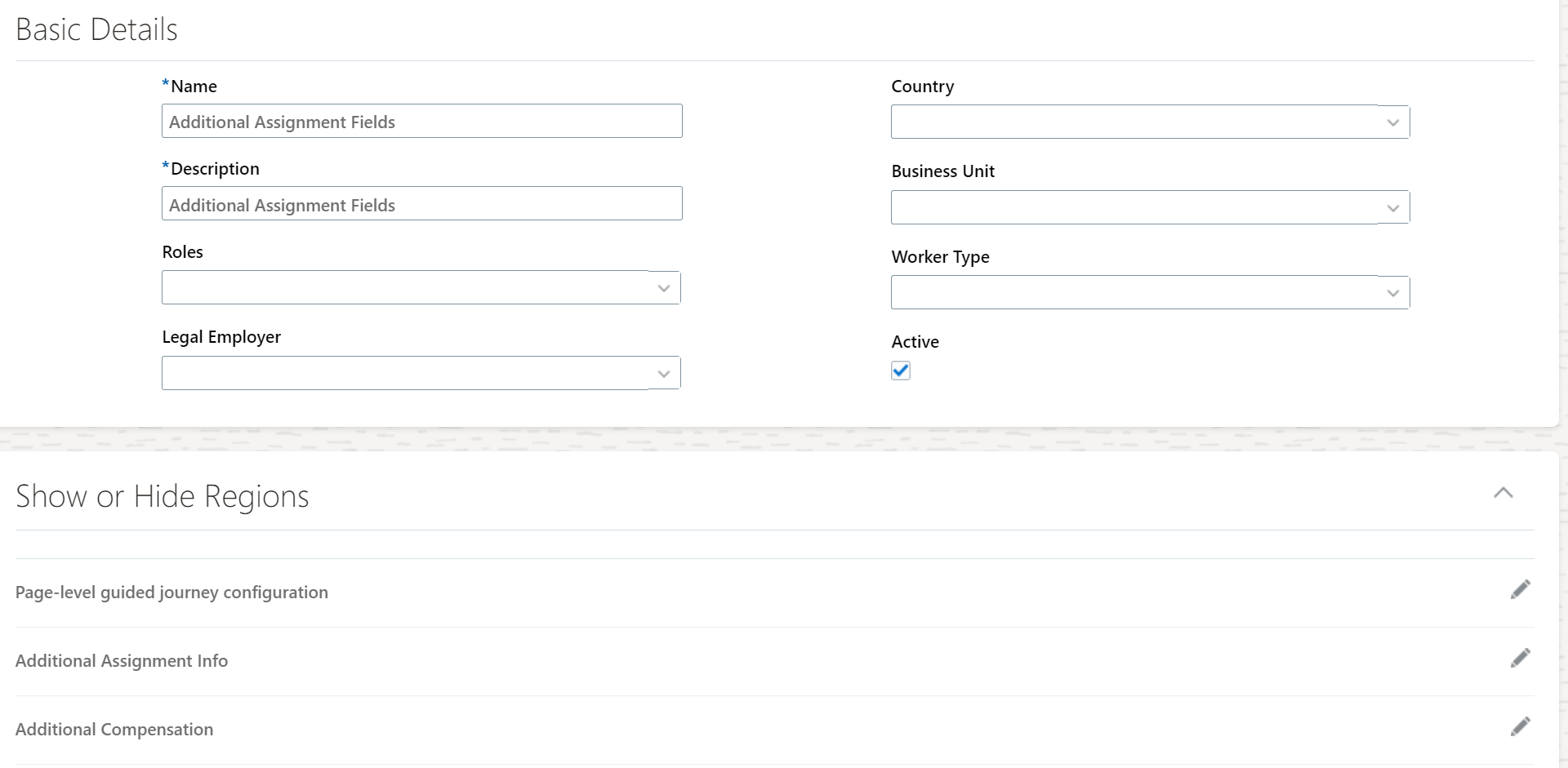This screenshot has height=768, width=1568.
Task: Click the 'Basic Details' heading
Action: (x=96, y=29)
